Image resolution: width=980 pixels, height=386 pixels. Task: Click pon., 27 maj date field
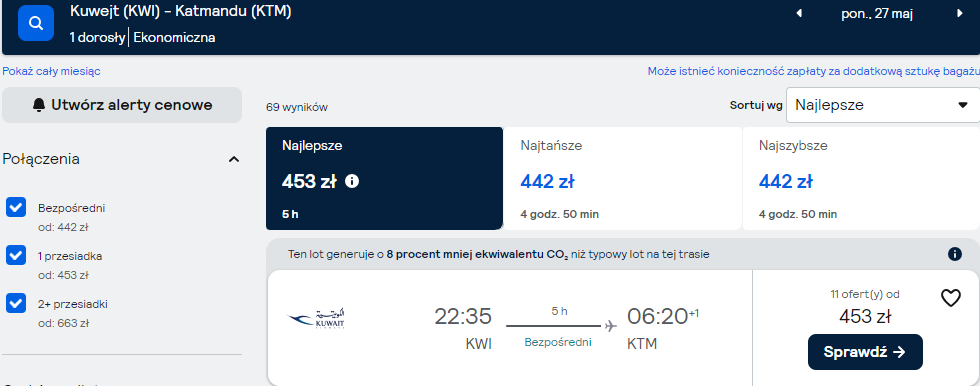[x=877, y=14]
